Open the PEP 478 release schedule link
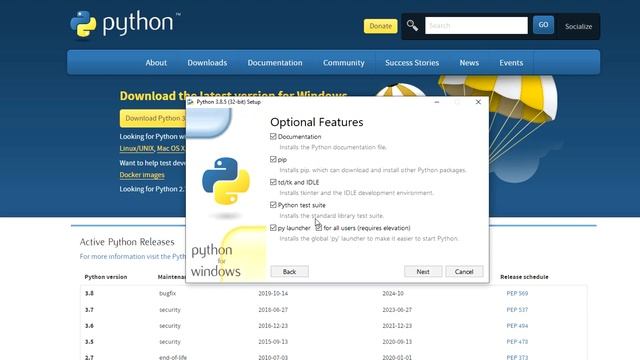The image size is (640, 360). [x=517, y=341]
